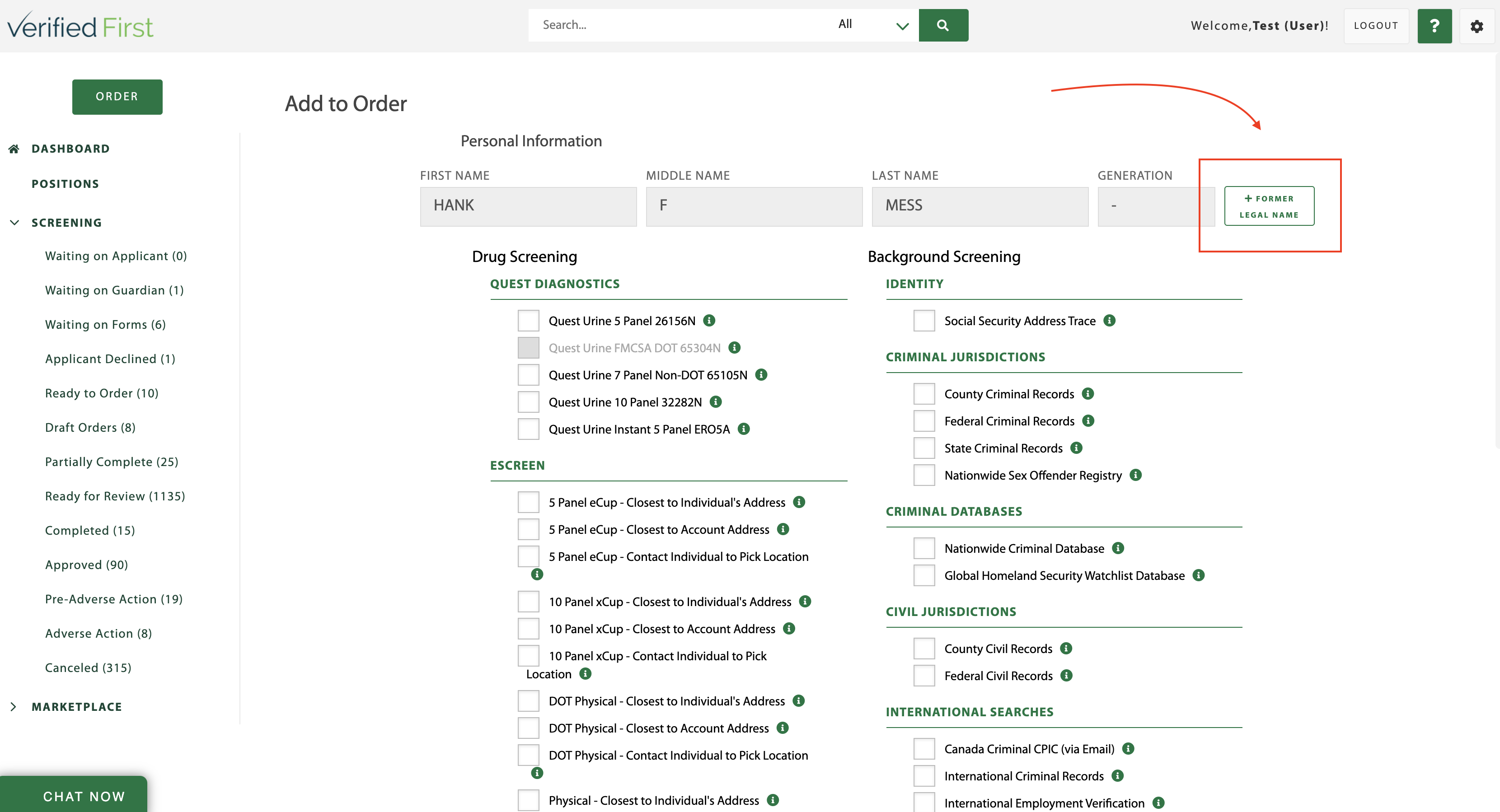Click the Dashboard home icon

[14, 149]
